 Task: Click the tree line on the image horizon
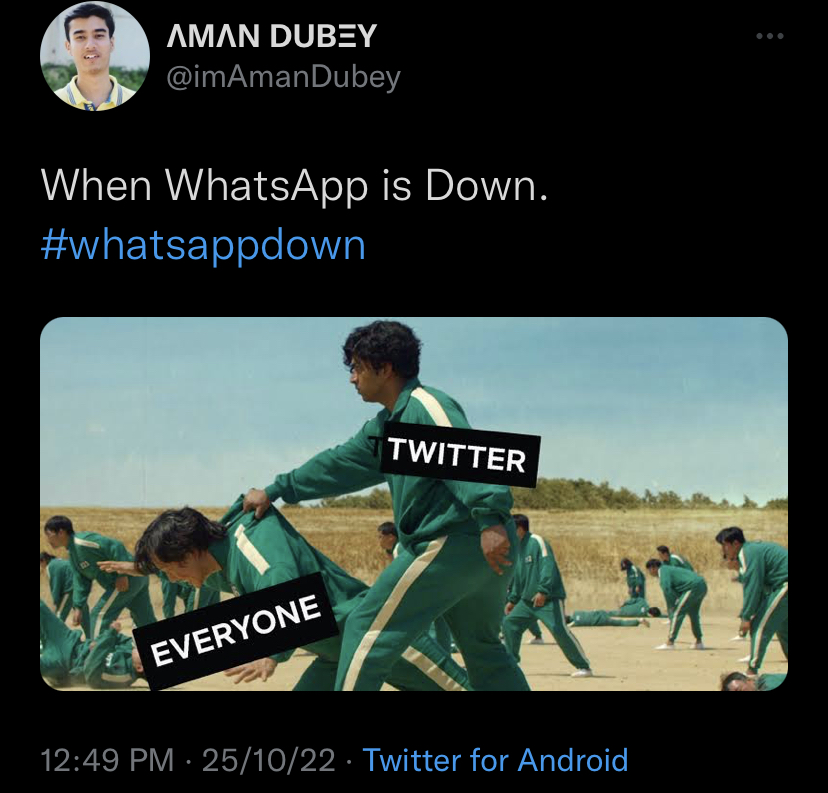634,494
